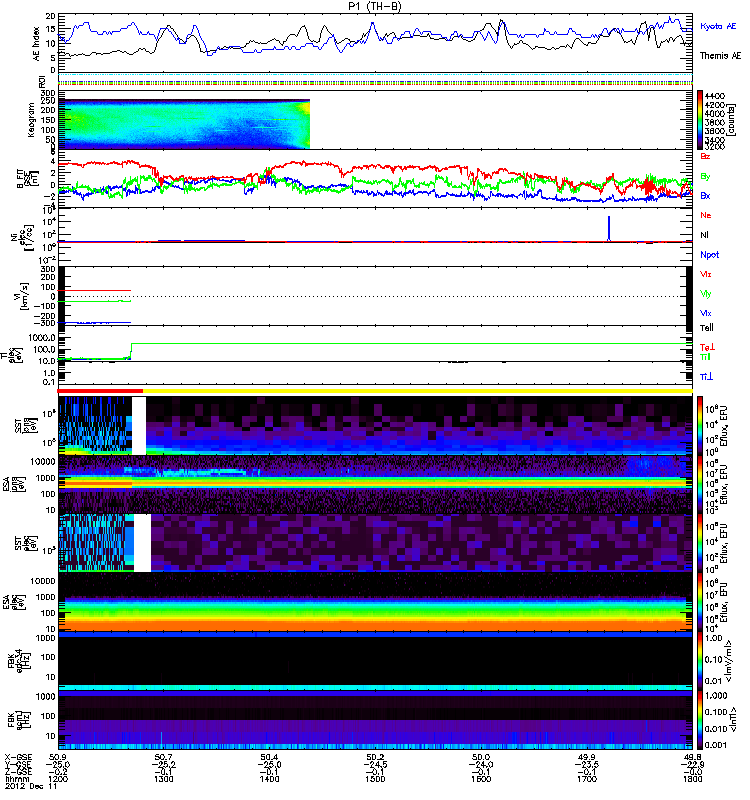Click the yellow segment of the status bar
750x800 pixels.
coord(418,391)
